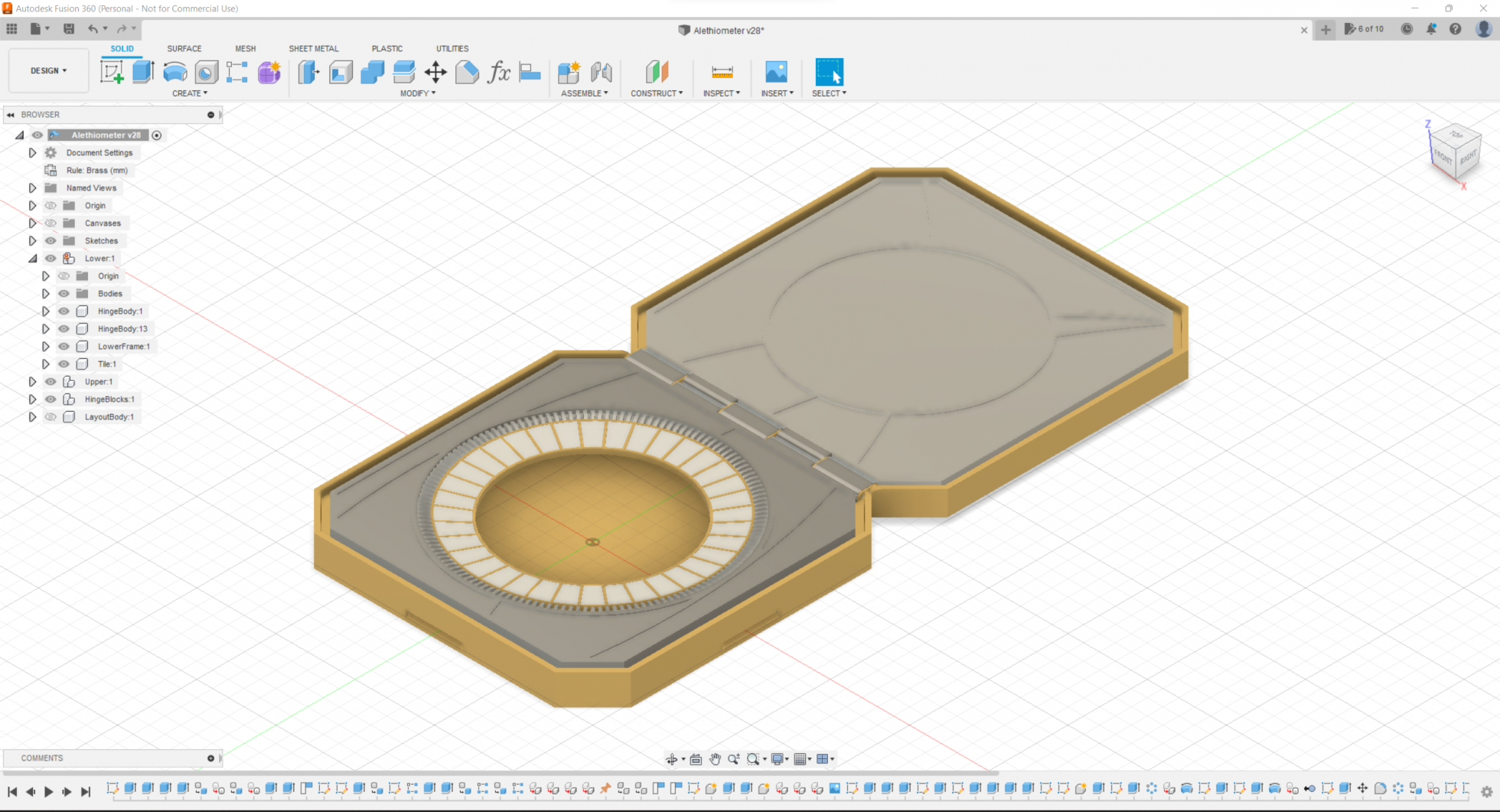Open the Change Parameters fx tool
Screen dimensions: 1500x812
[499, 72]
